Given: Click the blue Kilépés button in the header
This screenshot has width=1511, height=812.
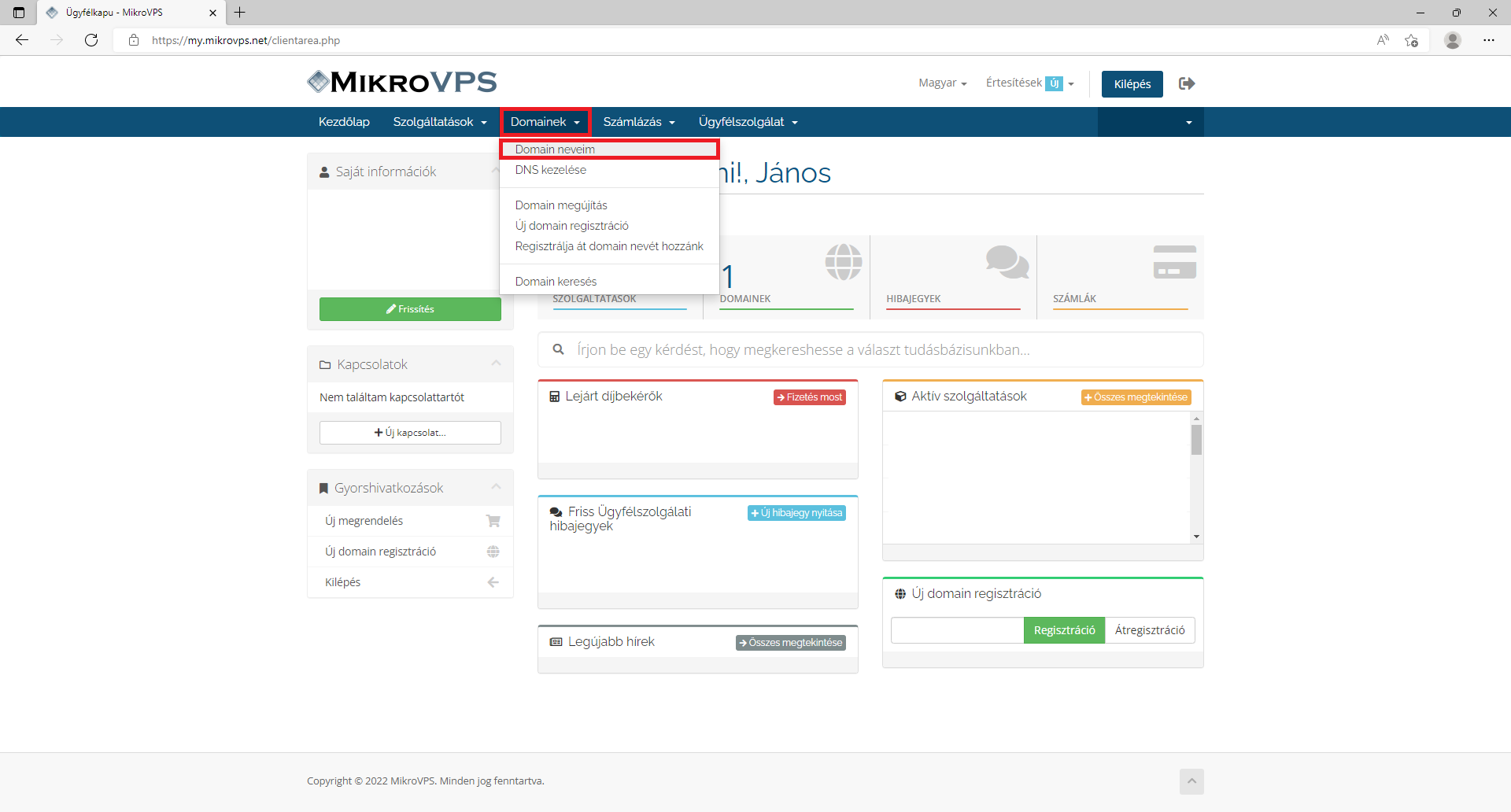Looking at the screenshot, I should 1132,84.
